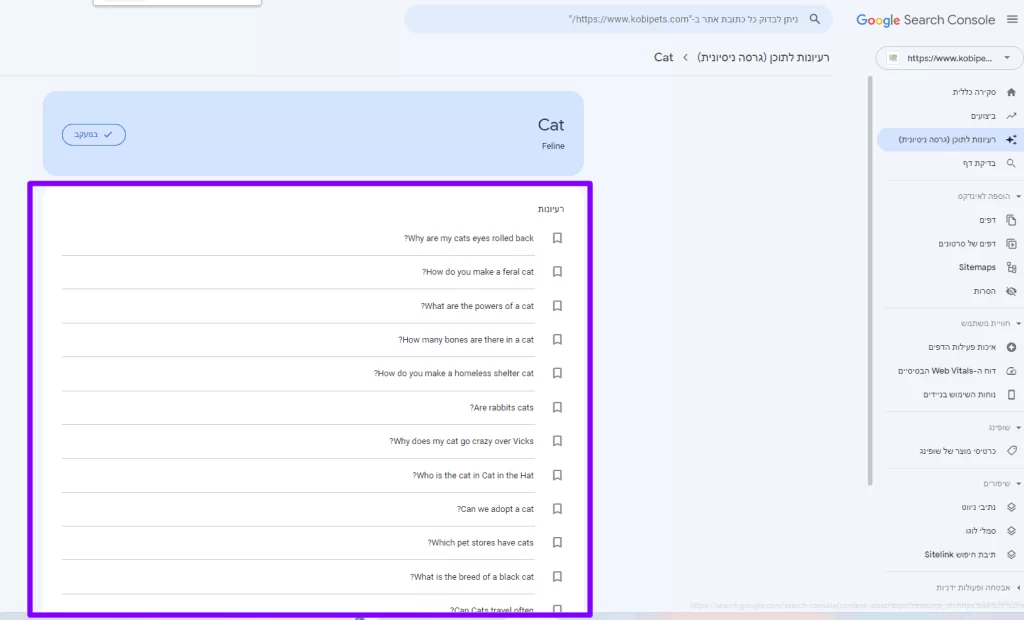Bookmark the 'How many bones are there in a cat' idea
Image resolution: width=1024 pixels, height=620 pixels.
pyautogui.click(x=557, y=340)
